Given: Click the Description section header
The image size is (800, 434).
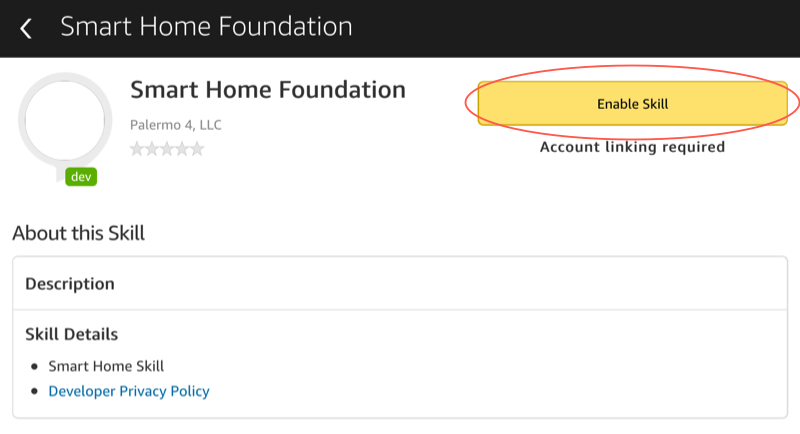Looking at the screenshot, I should click(70, 284).
